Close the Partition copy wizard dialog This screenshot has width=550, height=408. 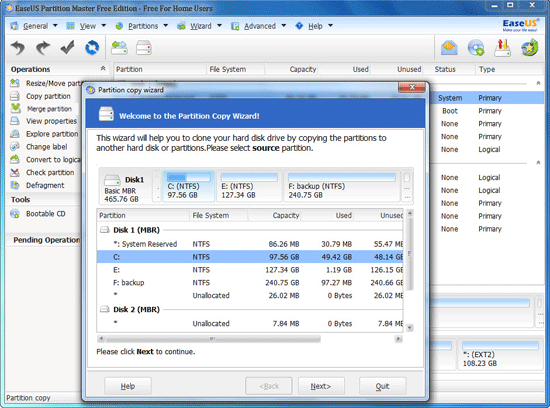pyautogui.click(x=412, y=87)
